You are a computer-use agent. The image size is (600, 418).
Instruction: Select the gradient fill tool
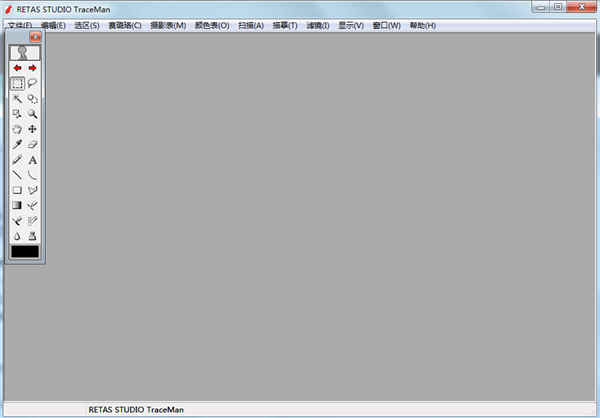[x=17, y=206]
